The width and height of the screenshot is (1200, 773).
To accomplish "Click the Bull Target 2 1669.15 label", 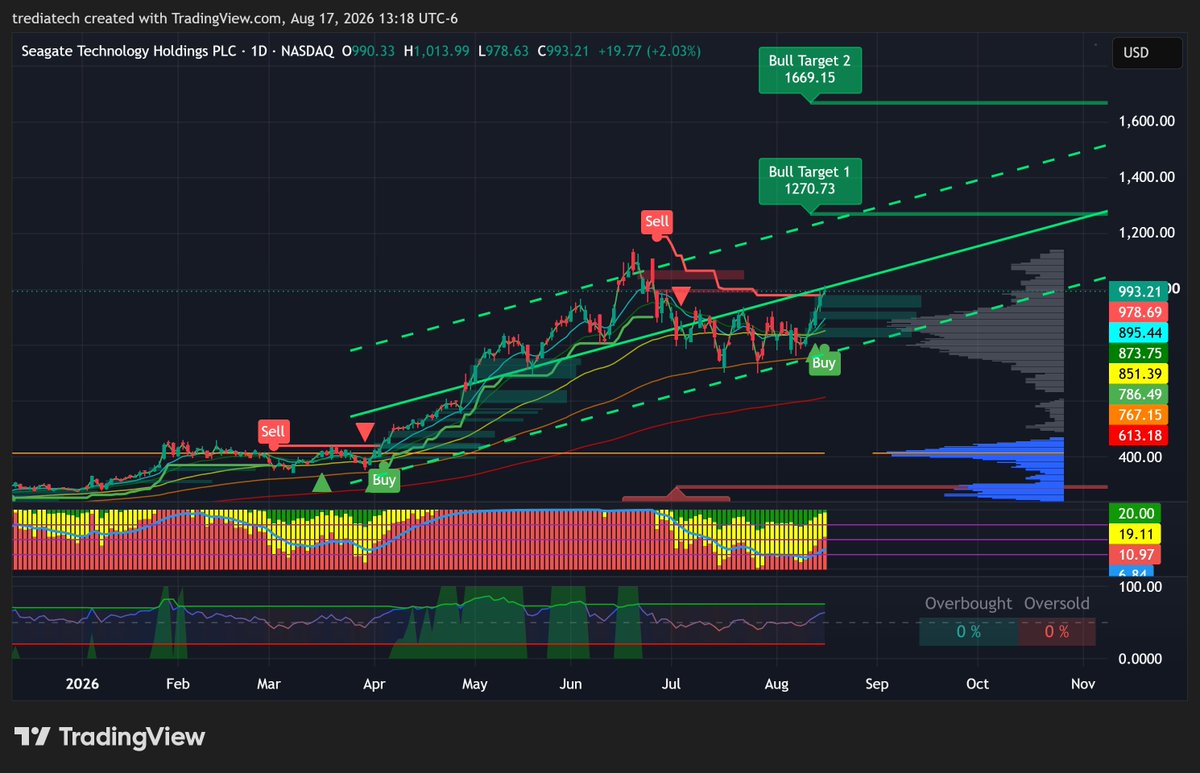I will pos(810,69).
